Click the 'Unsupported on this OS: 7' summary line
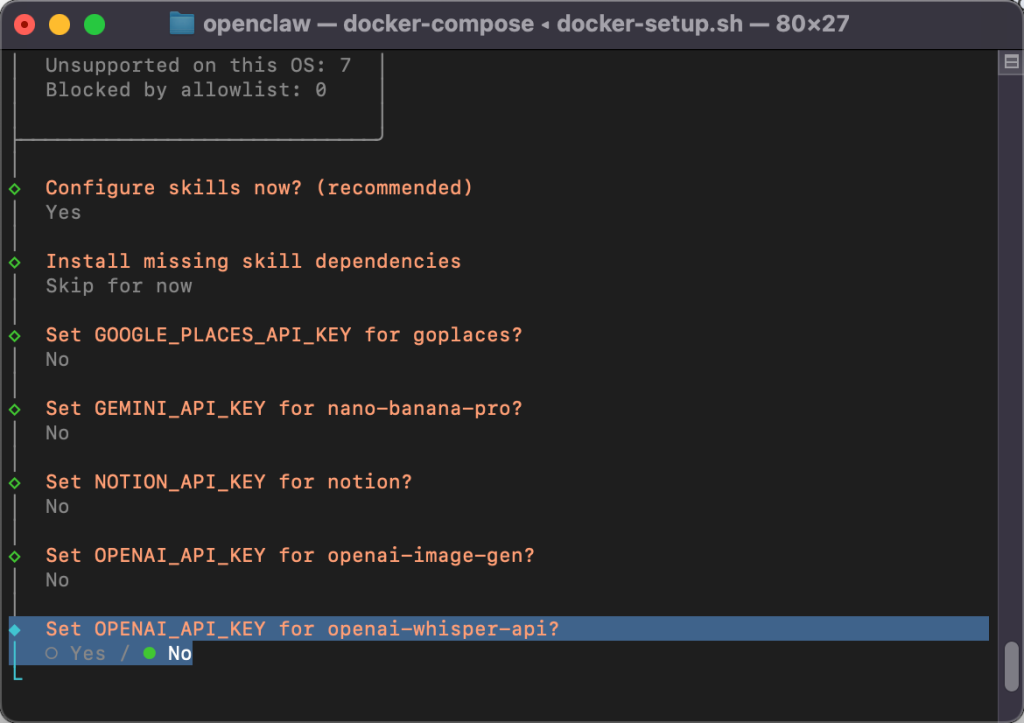This screenshot has height=723, width=1024. (198, 64)
